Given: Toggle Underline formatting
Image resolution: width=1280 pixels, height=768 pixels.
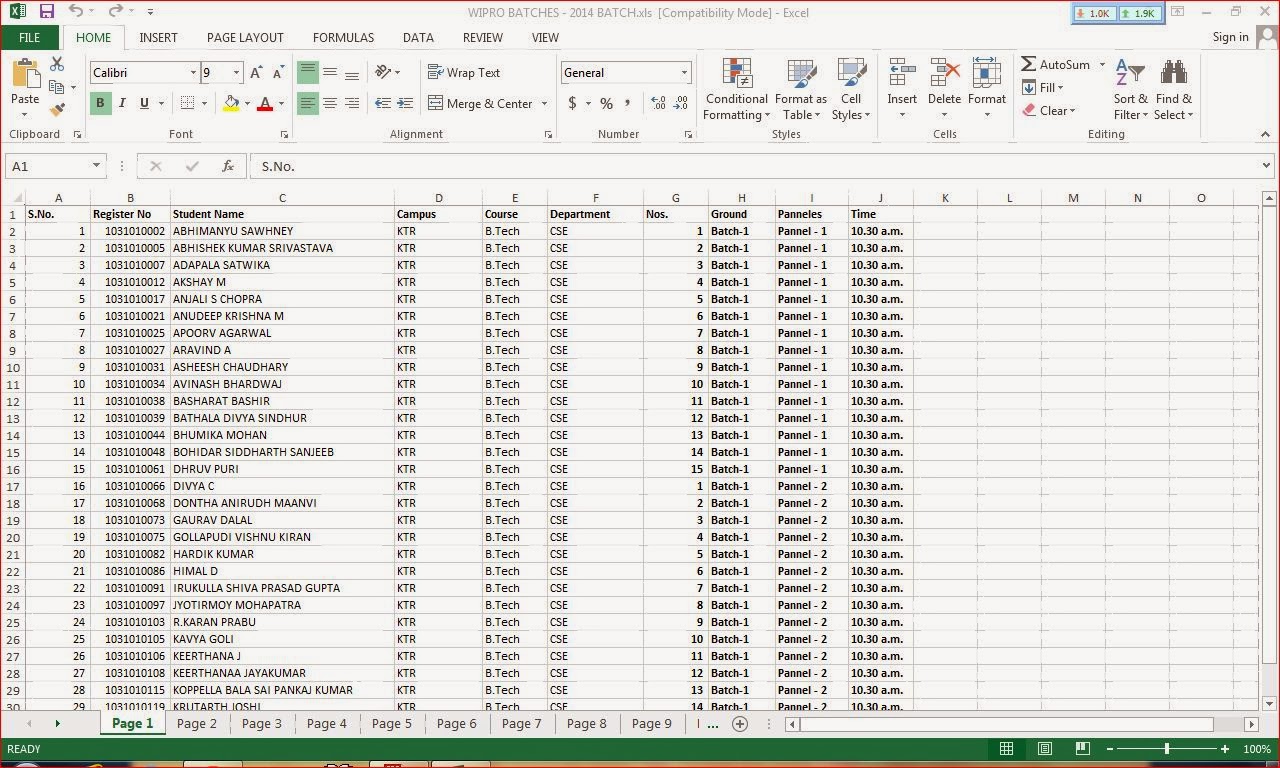Looking at the screenshot, I should (x=144, y=103).
